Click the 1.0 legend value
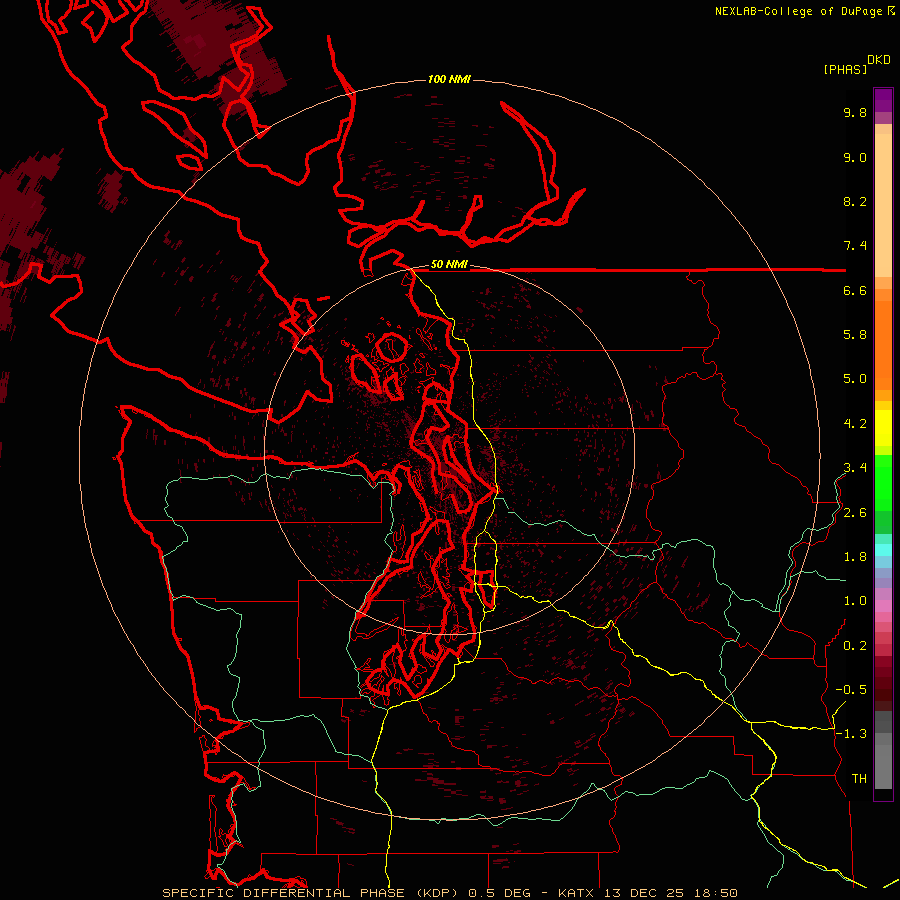Screen dimensions: 900x900 click(855, 601)
